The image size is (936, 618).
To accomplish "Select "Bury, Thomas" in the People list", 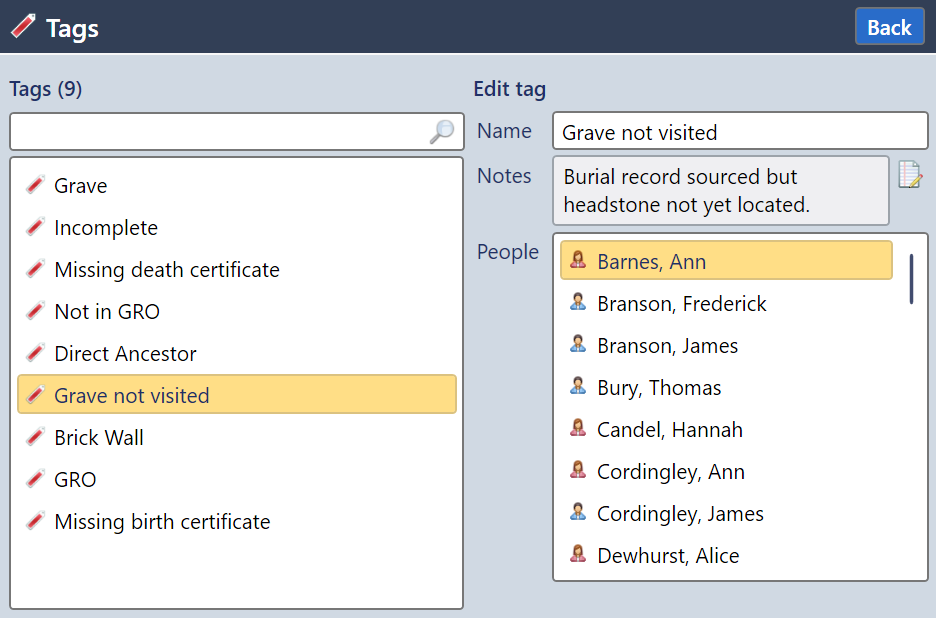I will 659,387.
